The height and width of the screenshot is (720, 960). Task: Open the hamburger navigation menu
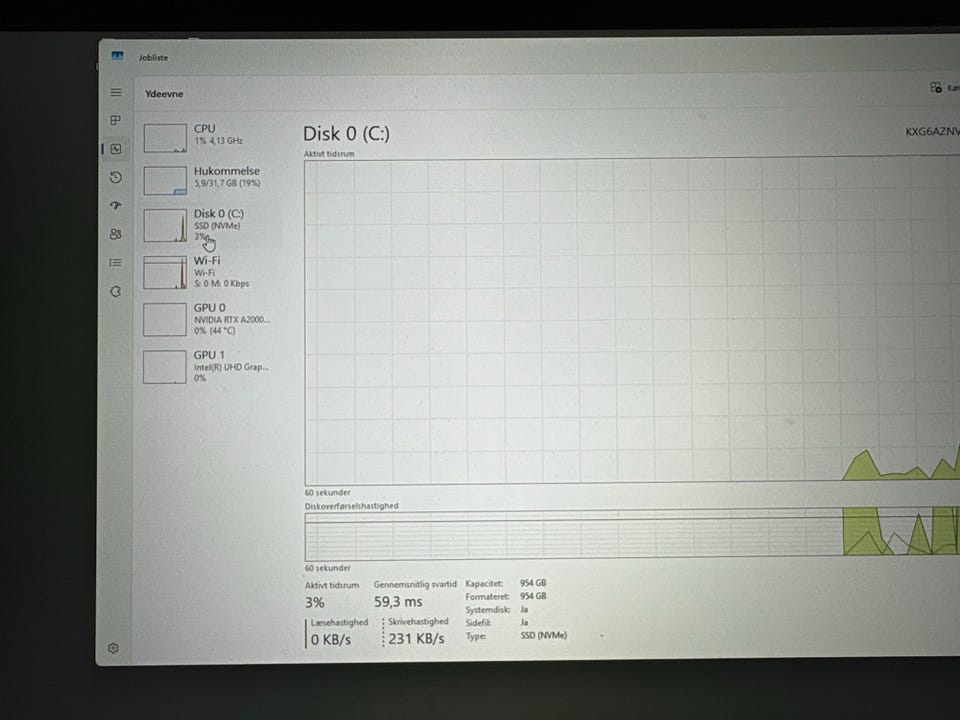pyautogui.click(x=116, y=92)
